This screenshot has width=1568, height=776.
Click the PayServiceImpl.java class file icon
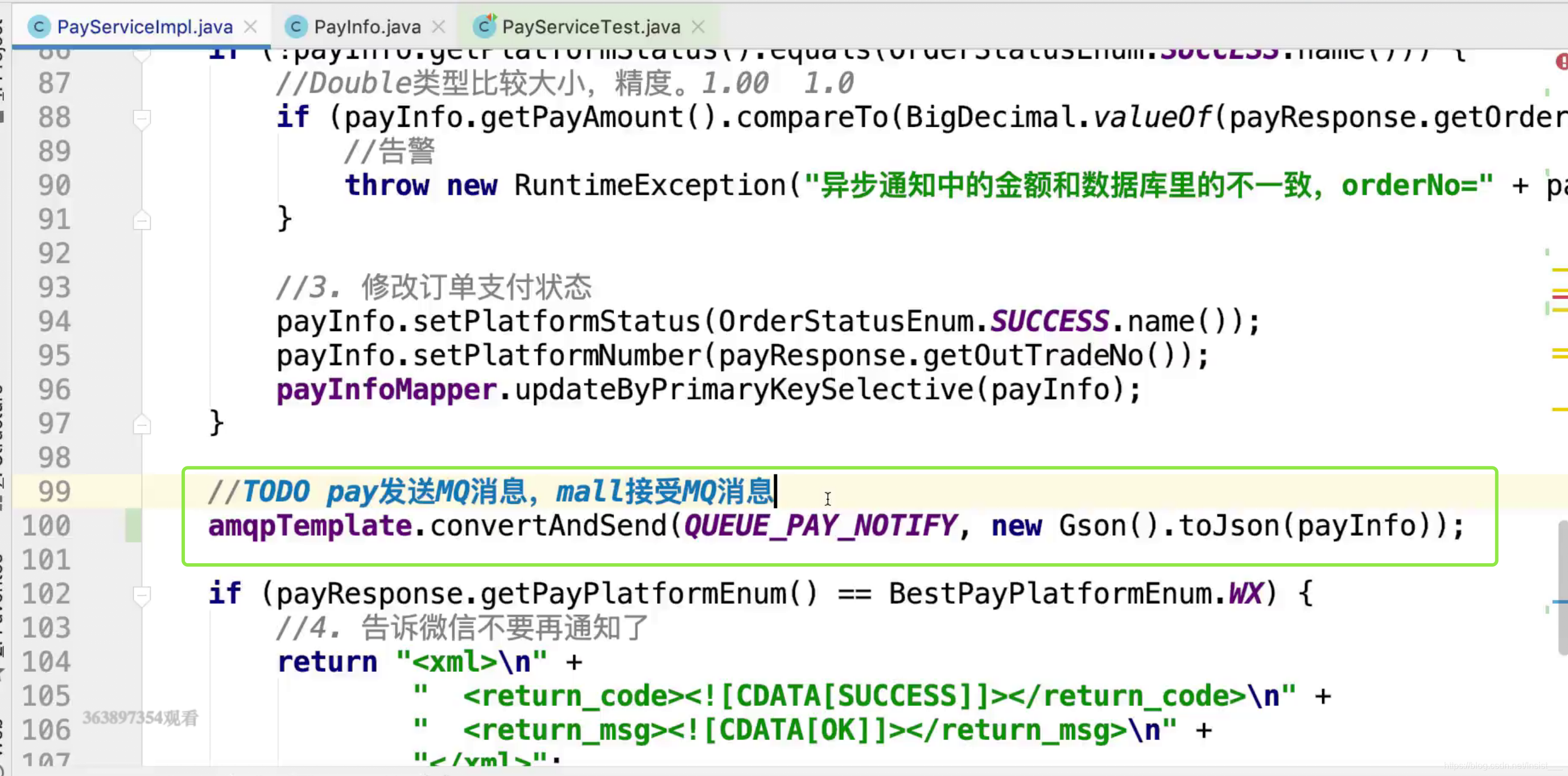click(39, 27)
